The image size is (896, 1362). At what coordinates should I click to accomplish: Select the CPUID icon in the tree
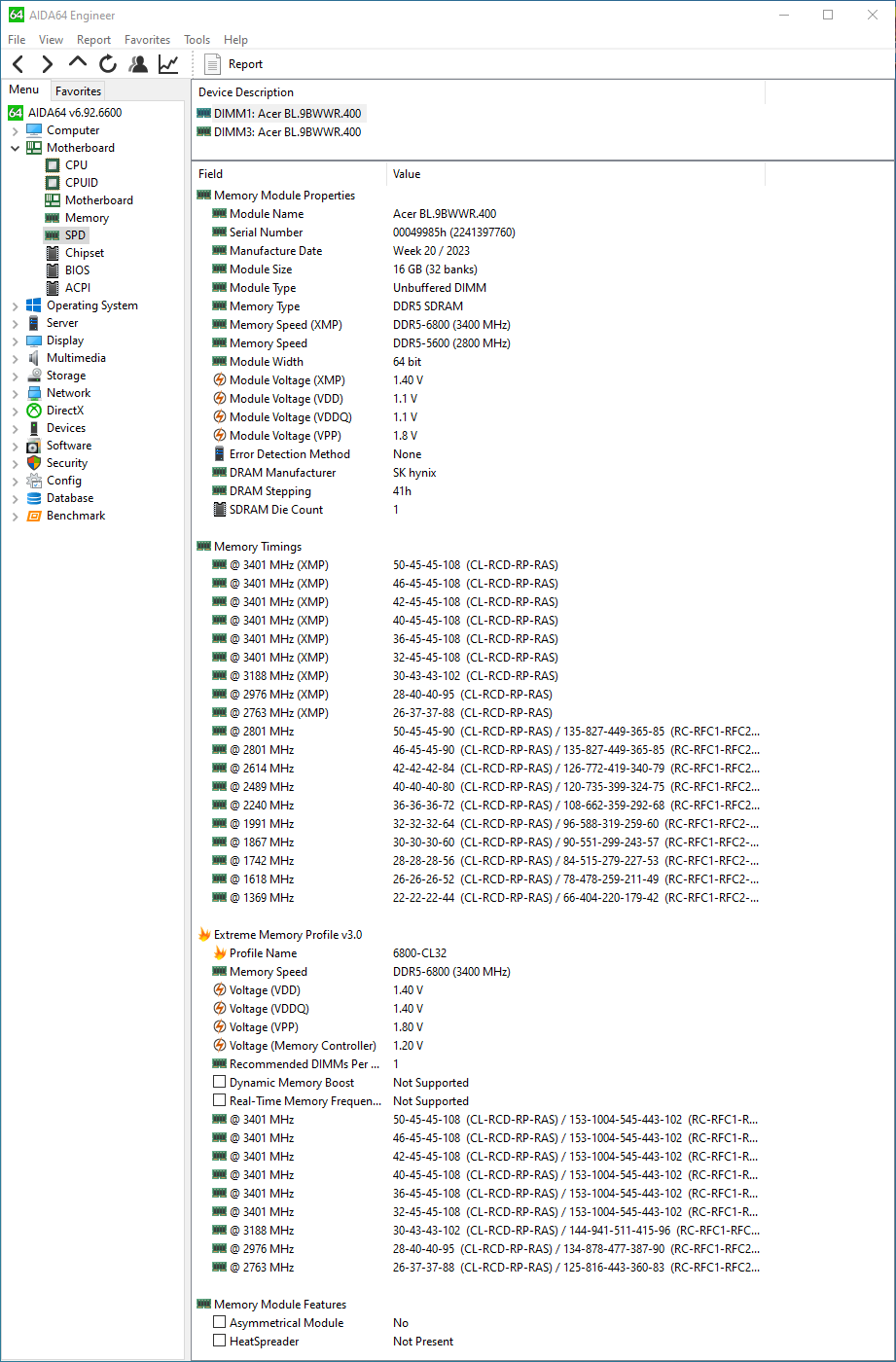click(x=54, y=183)
